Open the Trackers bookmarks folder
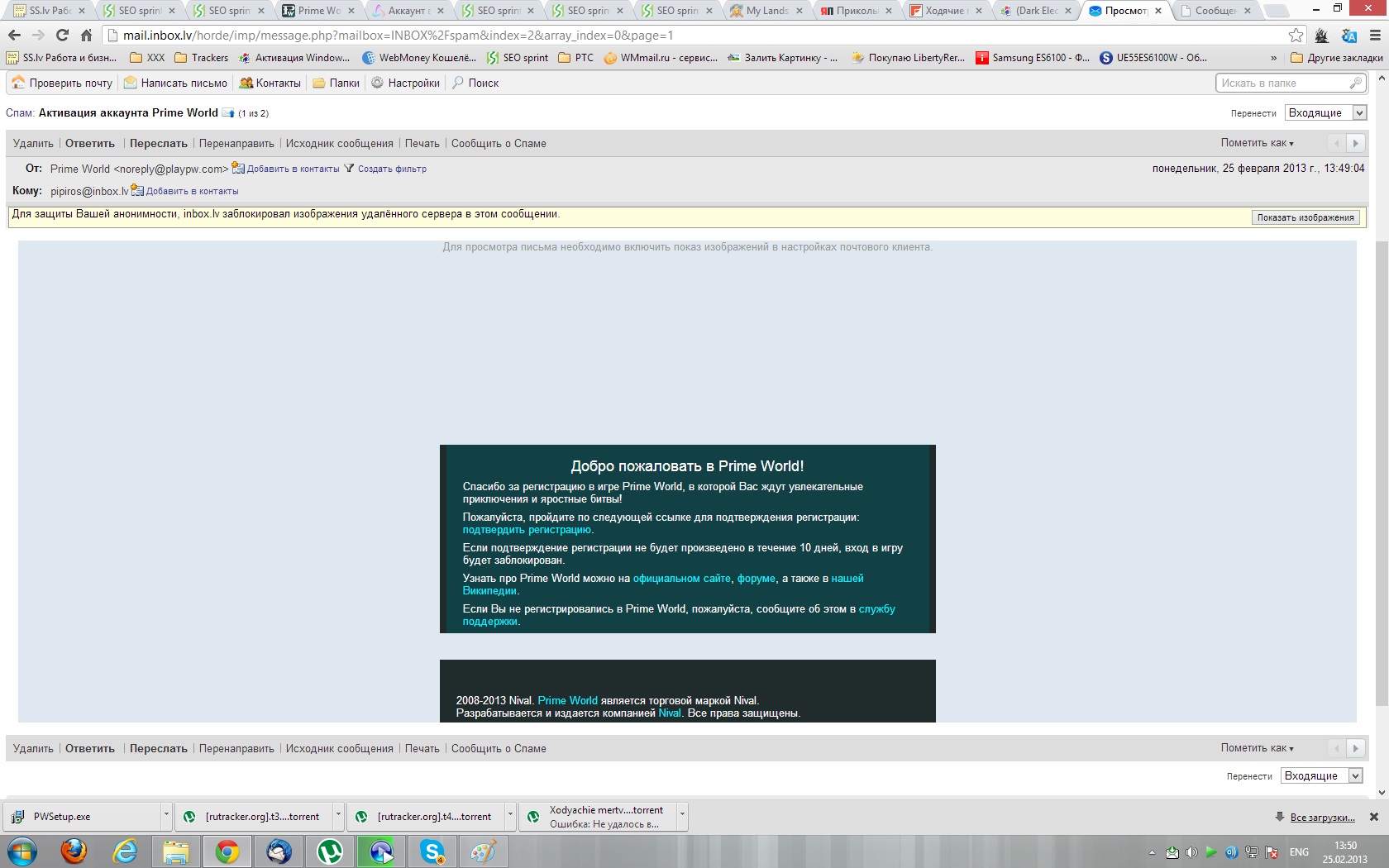 click(202, 58)
